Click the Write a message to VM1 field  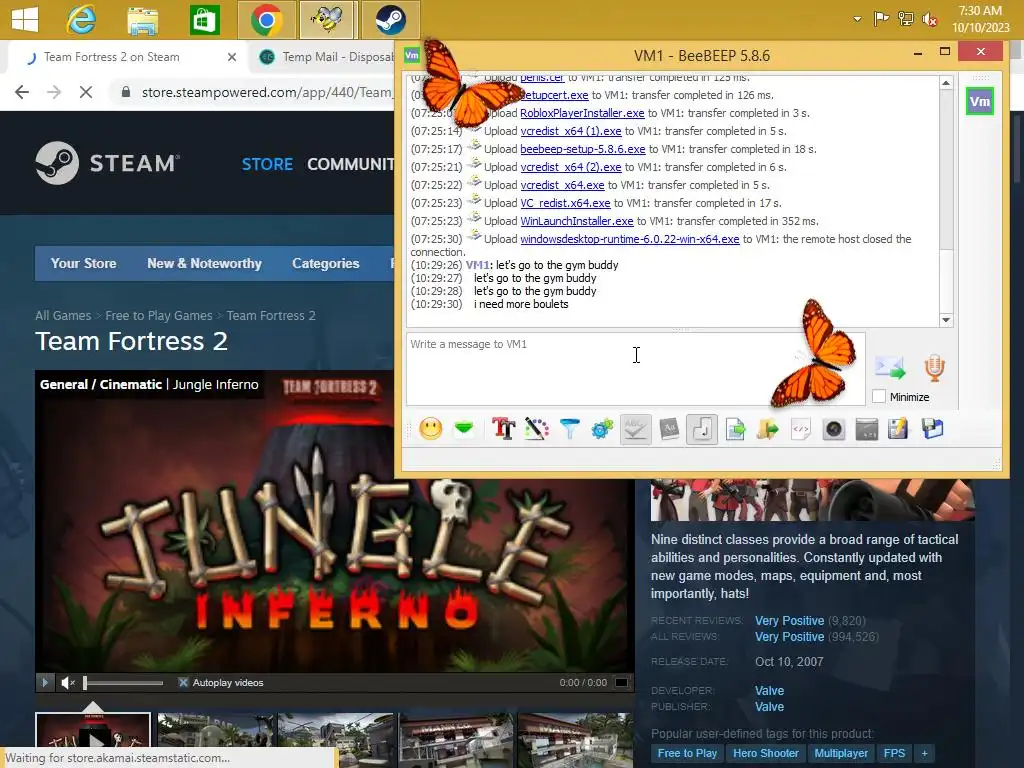point(635,369)
